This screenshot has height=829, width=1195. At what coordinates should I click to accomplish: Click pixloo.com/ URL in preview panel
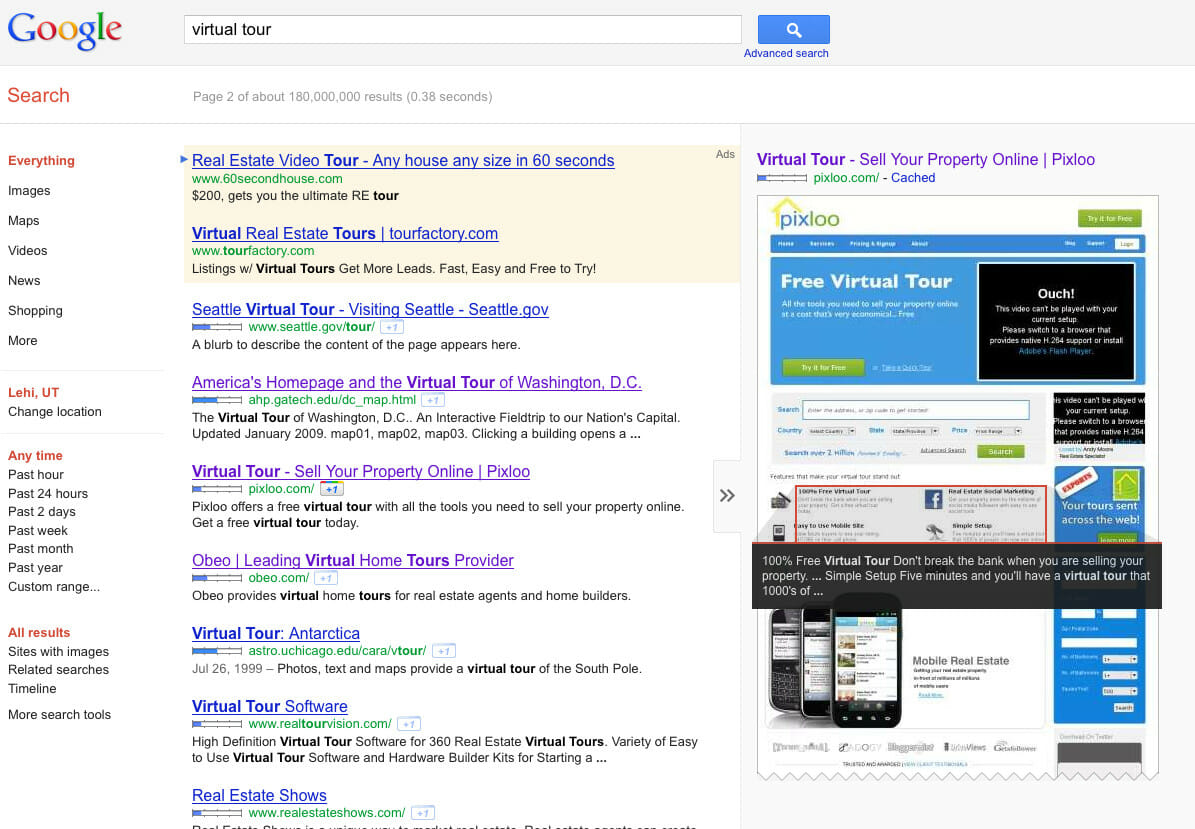846,178
